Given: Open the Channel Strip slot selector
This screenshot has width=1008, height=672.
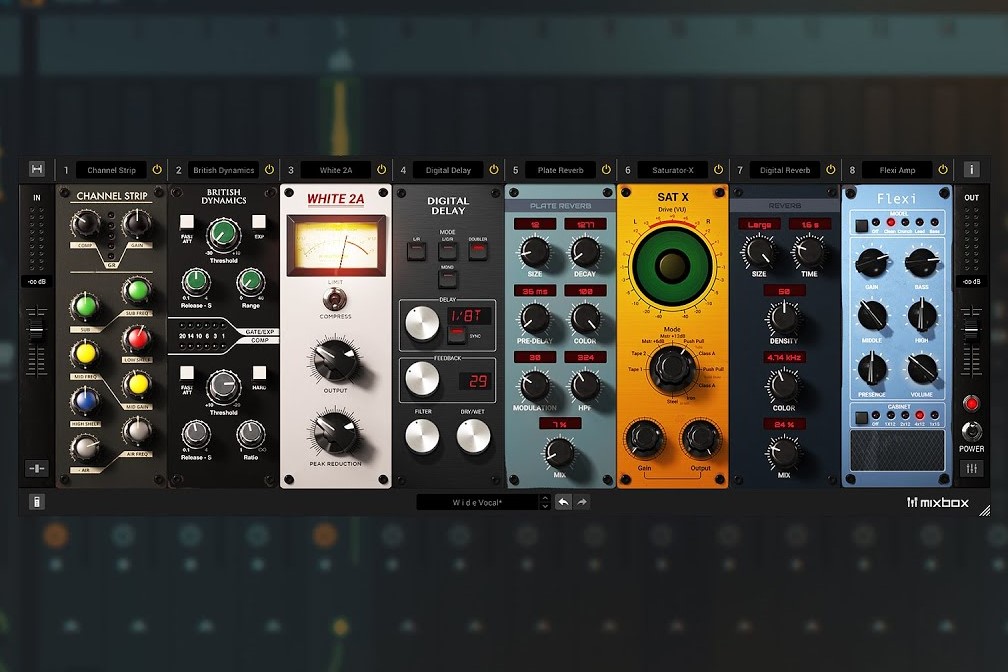Looking at the screenshot, I should tap(111, 170).
